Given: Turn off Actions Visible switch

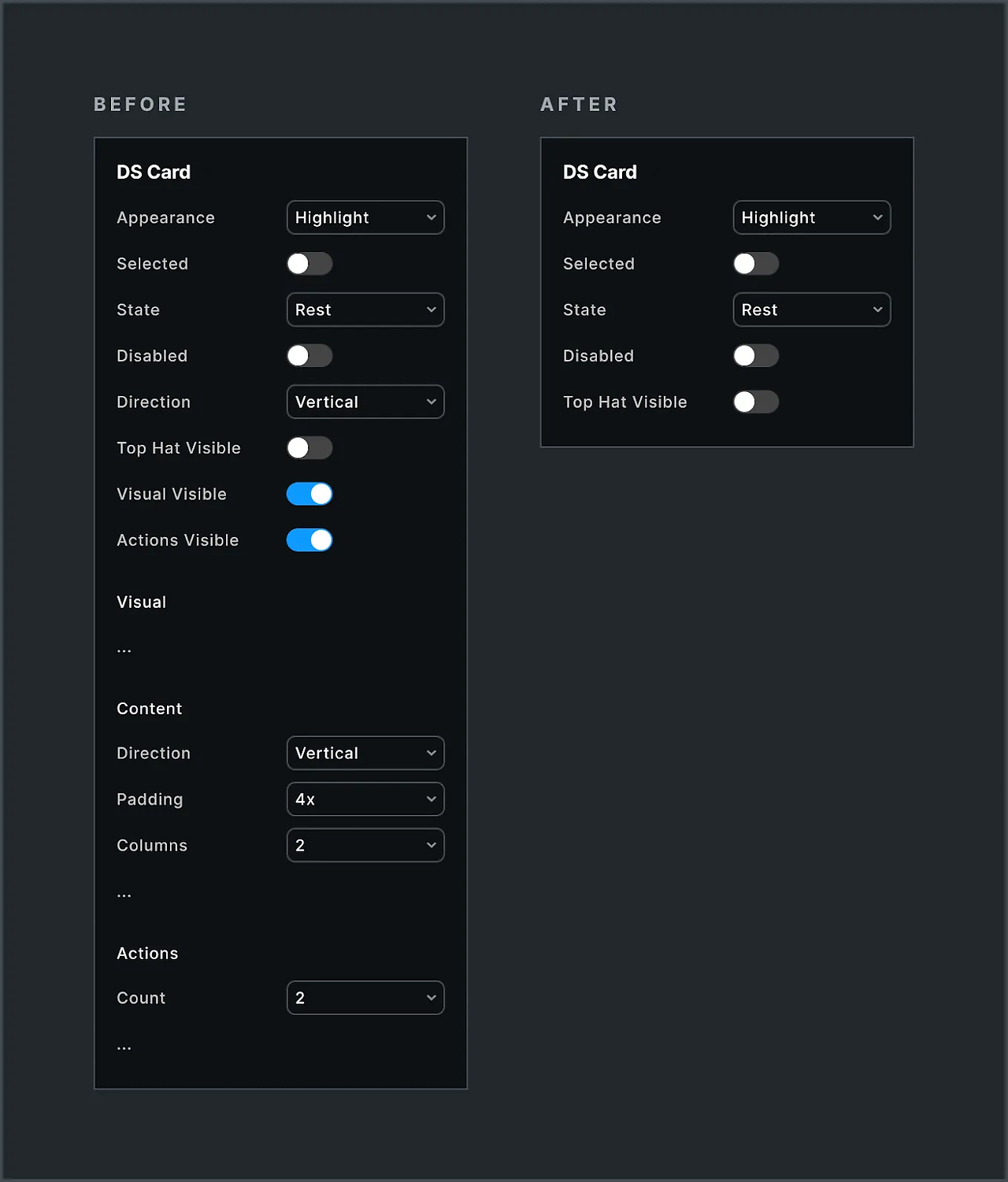Looking at the screenshot, I should pyautogui.click(x=309, y=540).
